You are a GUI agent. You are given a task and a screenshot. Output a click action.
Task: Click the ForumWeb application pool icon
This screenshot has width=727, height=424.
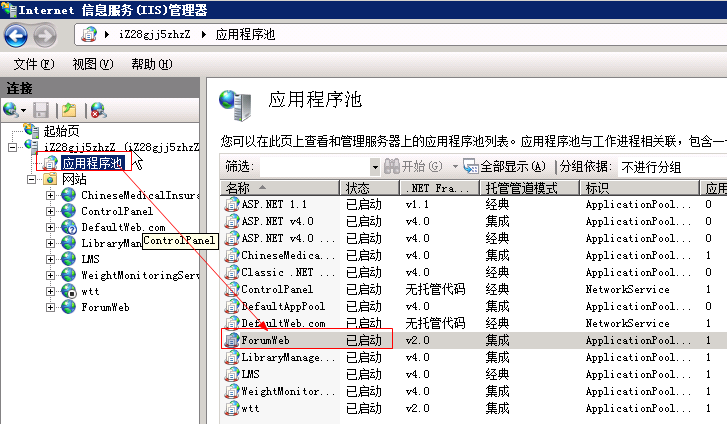231,340
